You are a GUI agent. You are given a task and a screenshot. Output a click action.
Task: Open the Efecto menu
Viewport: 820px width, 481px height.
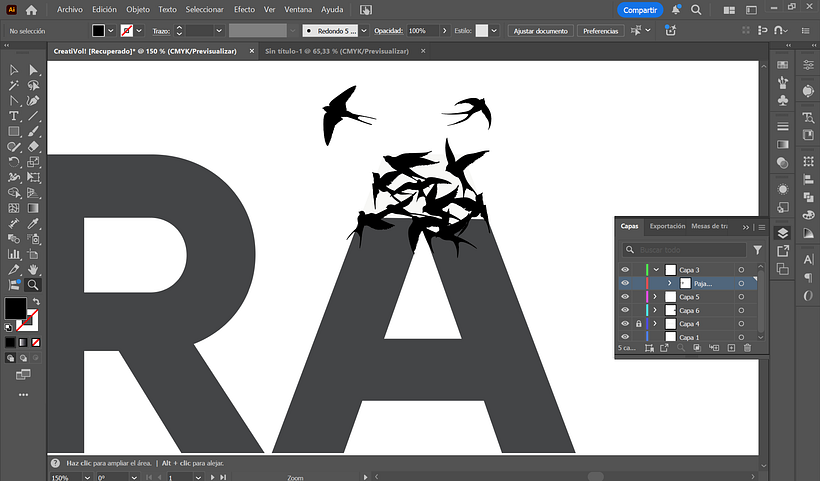(244, 9)
